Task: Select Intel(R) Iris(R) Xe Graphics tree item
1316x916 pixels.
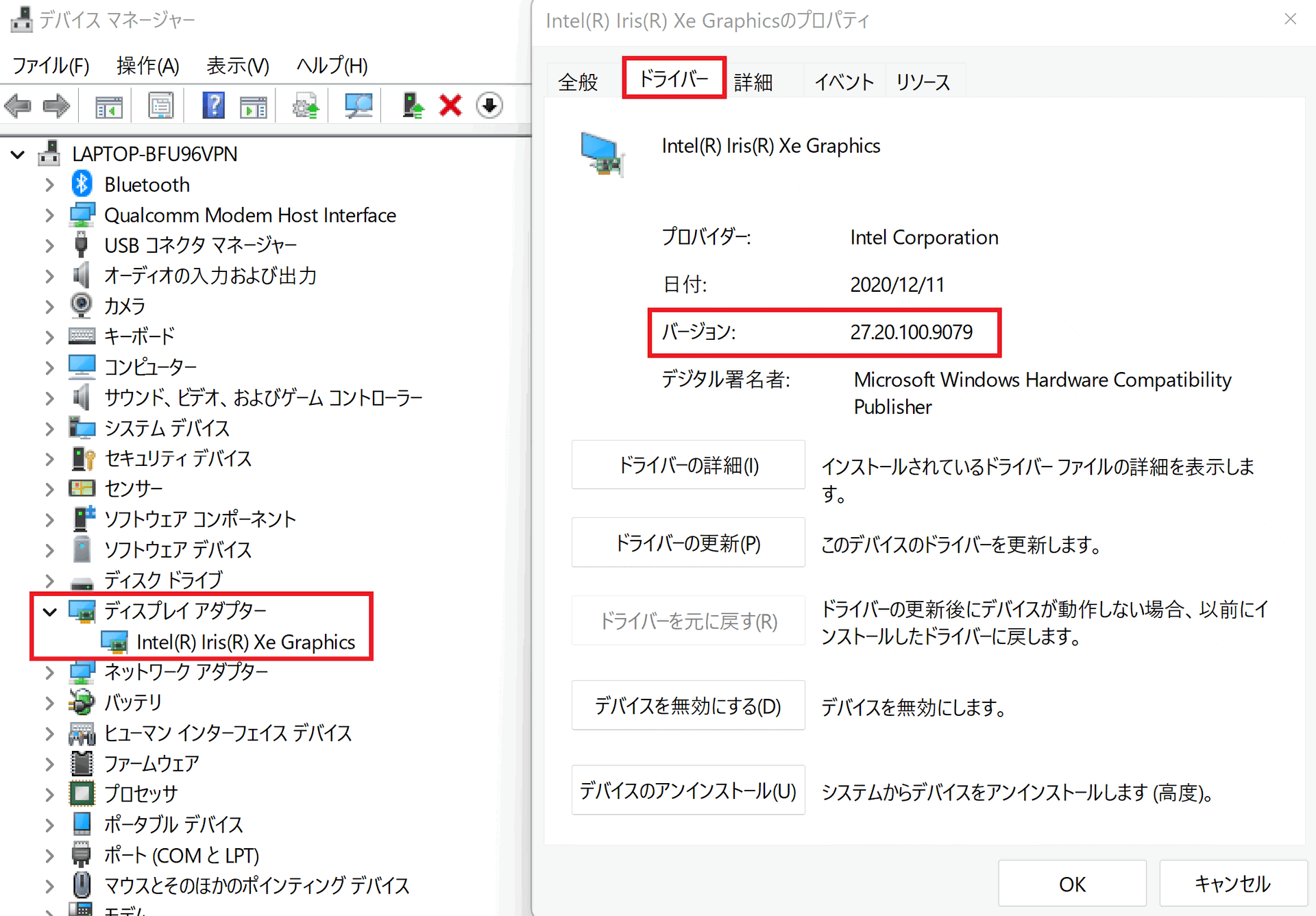Action: coord(245,642)
